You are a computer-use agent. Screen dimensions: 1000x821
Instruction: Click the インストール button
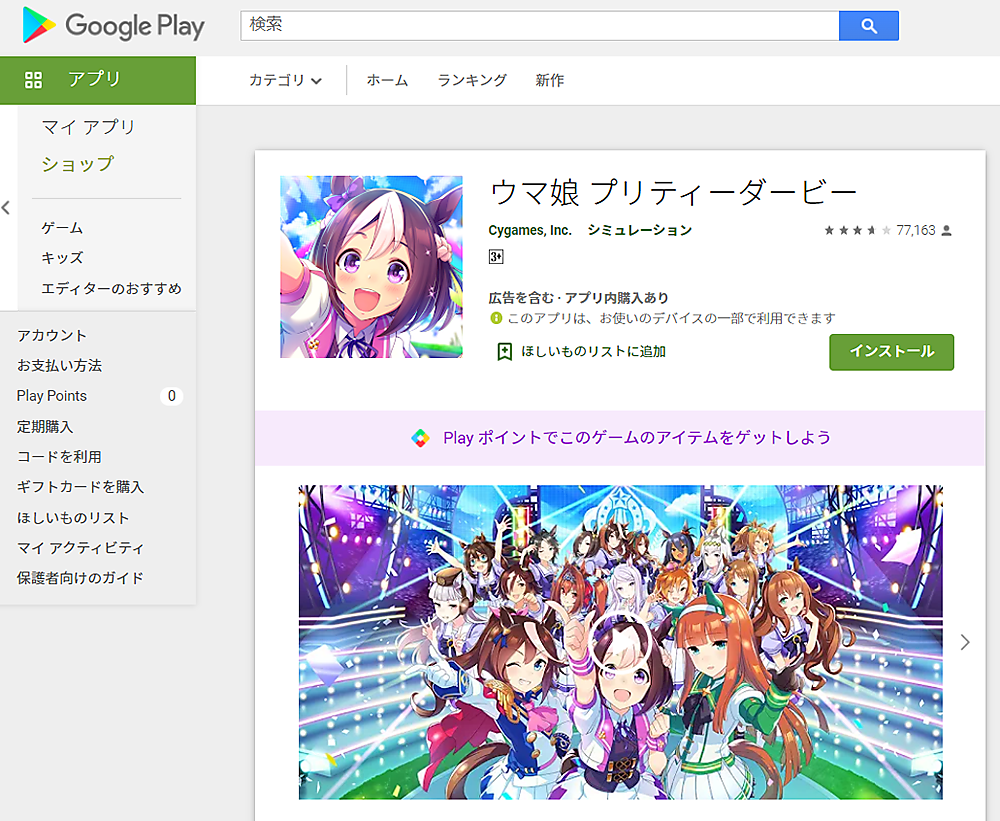pyautogui.click(x=892, y=352)
